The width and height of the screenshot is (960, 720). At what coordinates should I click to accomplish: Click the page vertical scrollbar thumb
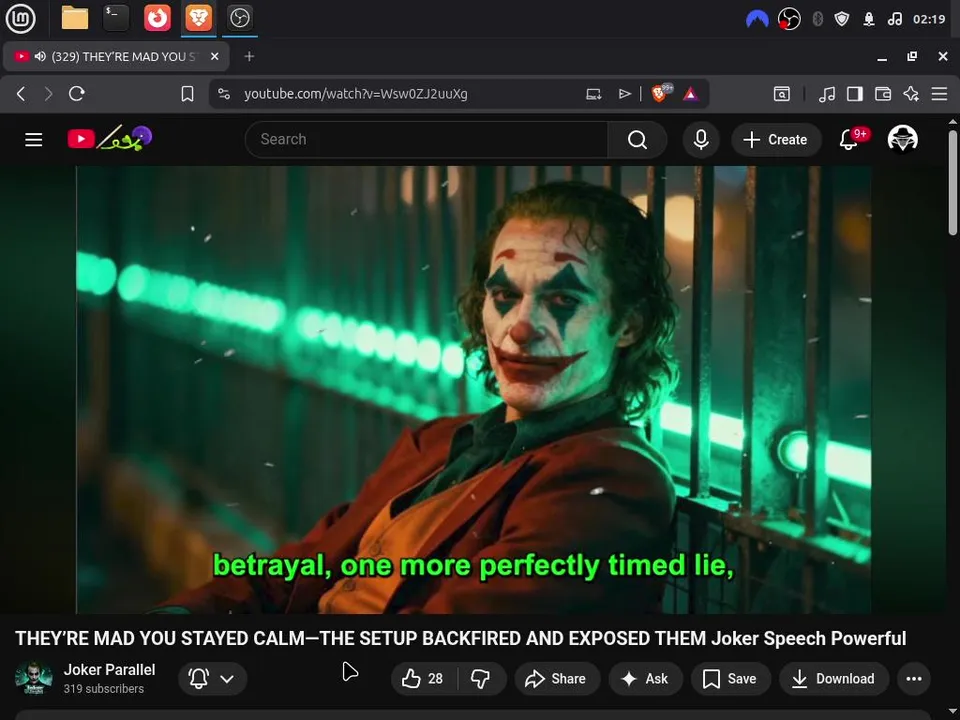click(x=953, y=182)
